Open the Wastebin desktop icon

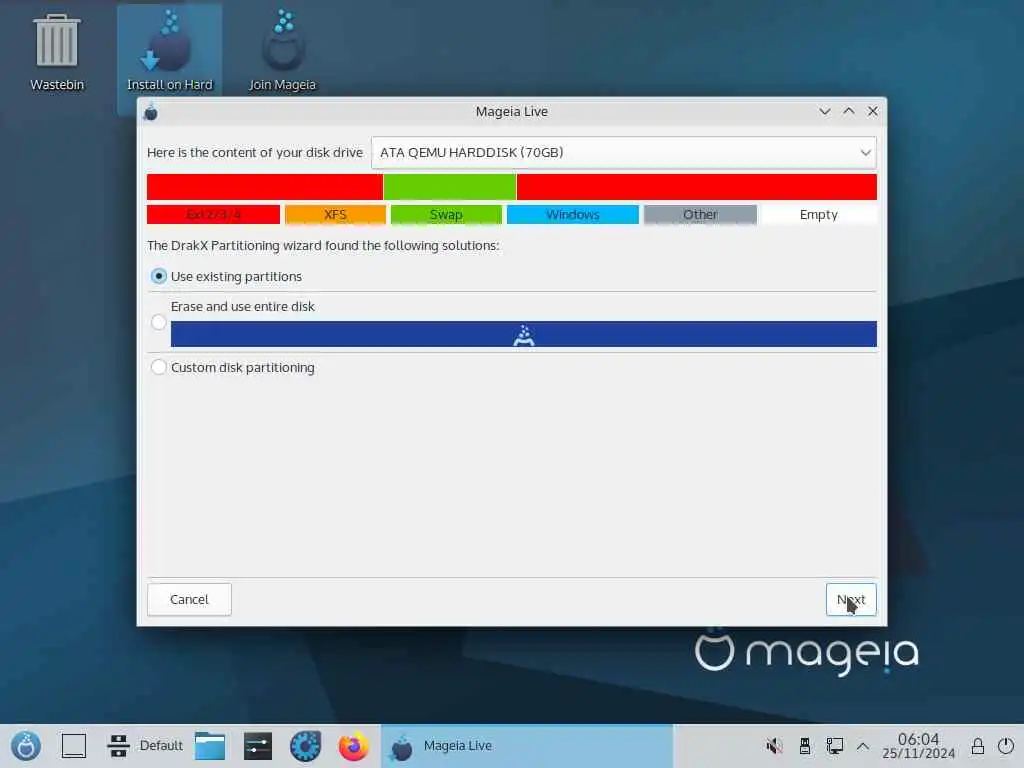click(x=57, y=54)
